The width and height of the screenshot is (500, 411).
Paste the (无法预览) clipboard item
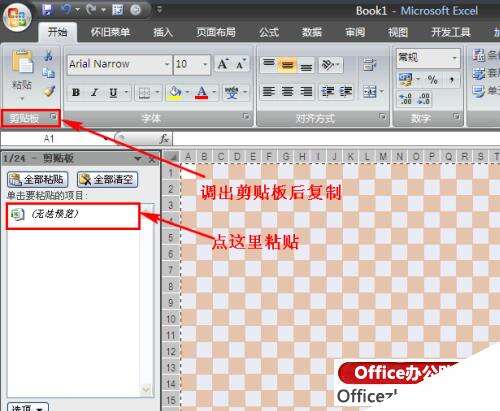tap(73, 216)
